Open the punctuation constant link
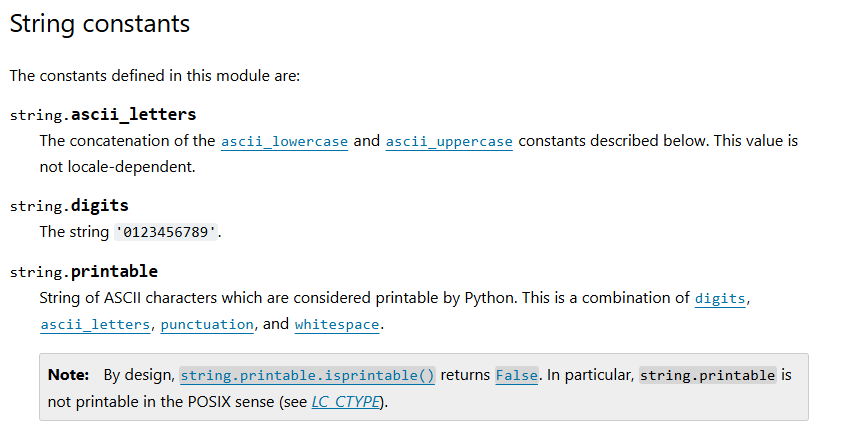862x427 pixels. click(x=207, y=325)
